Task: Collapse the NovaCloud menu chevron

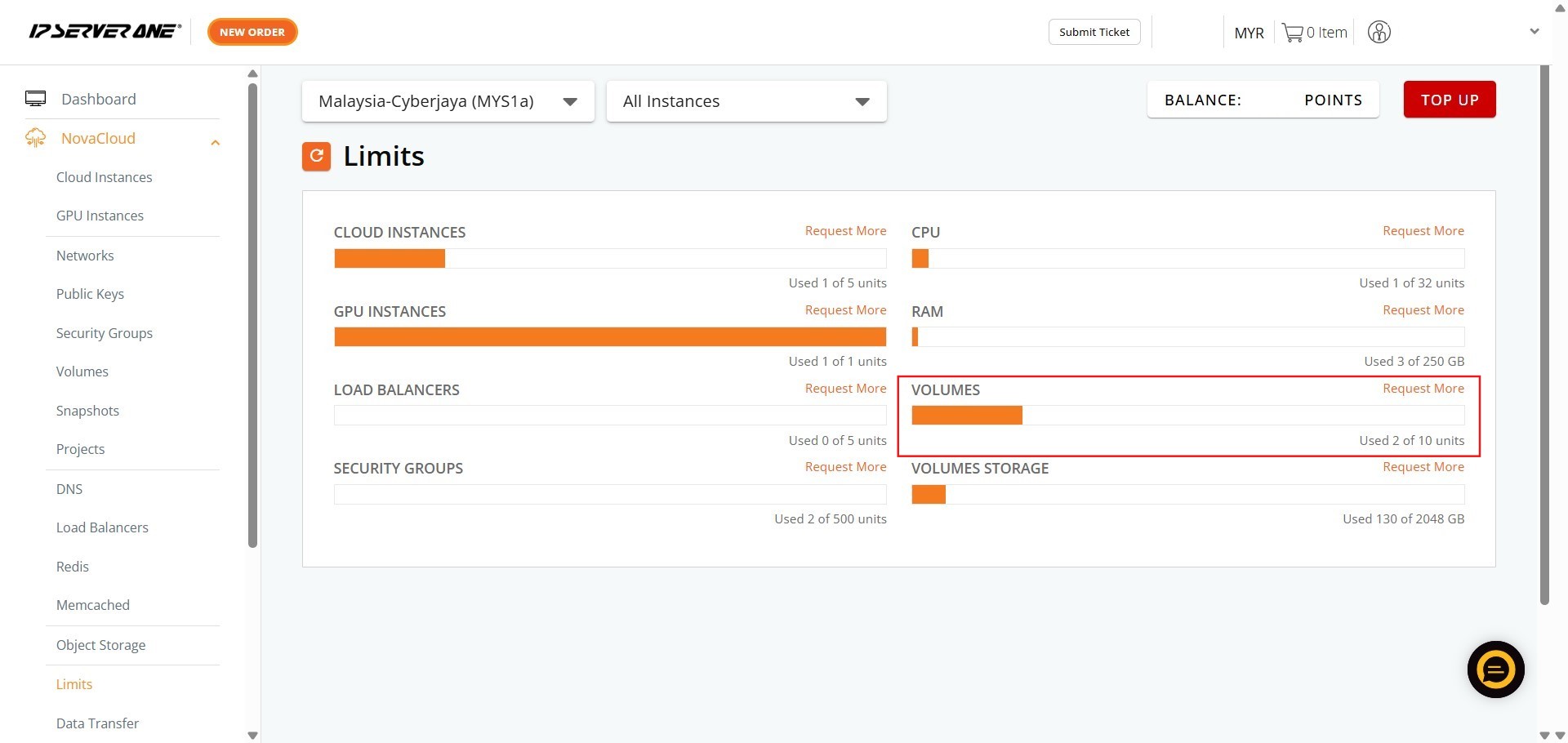Action: [x=216, y=143]
